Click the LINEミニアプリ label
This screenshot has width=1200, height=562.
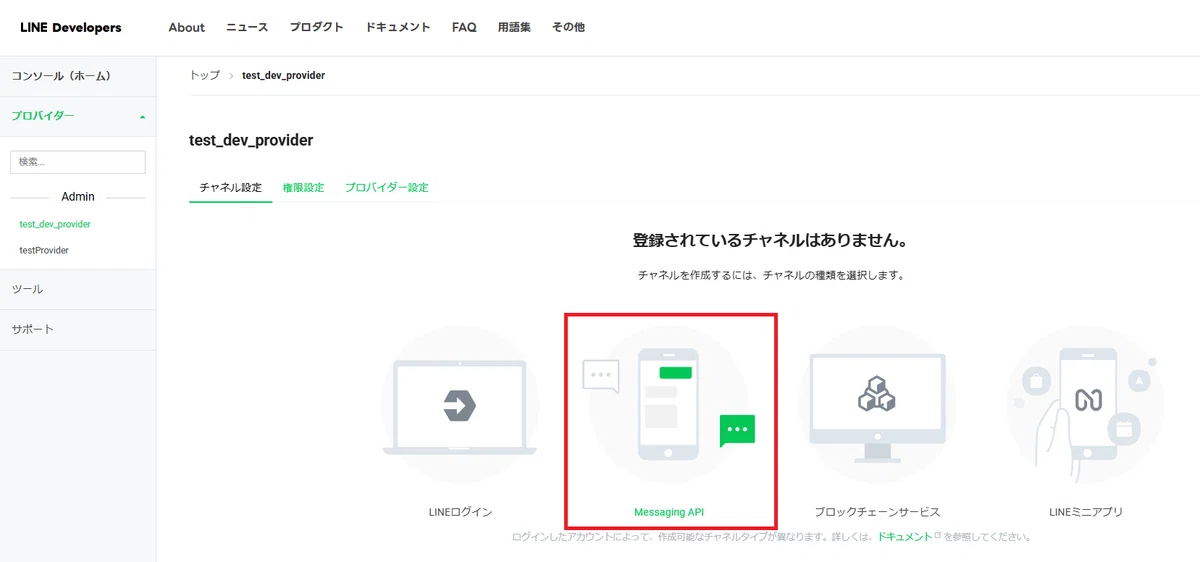pyautogui.click(x=1086, y=512)
